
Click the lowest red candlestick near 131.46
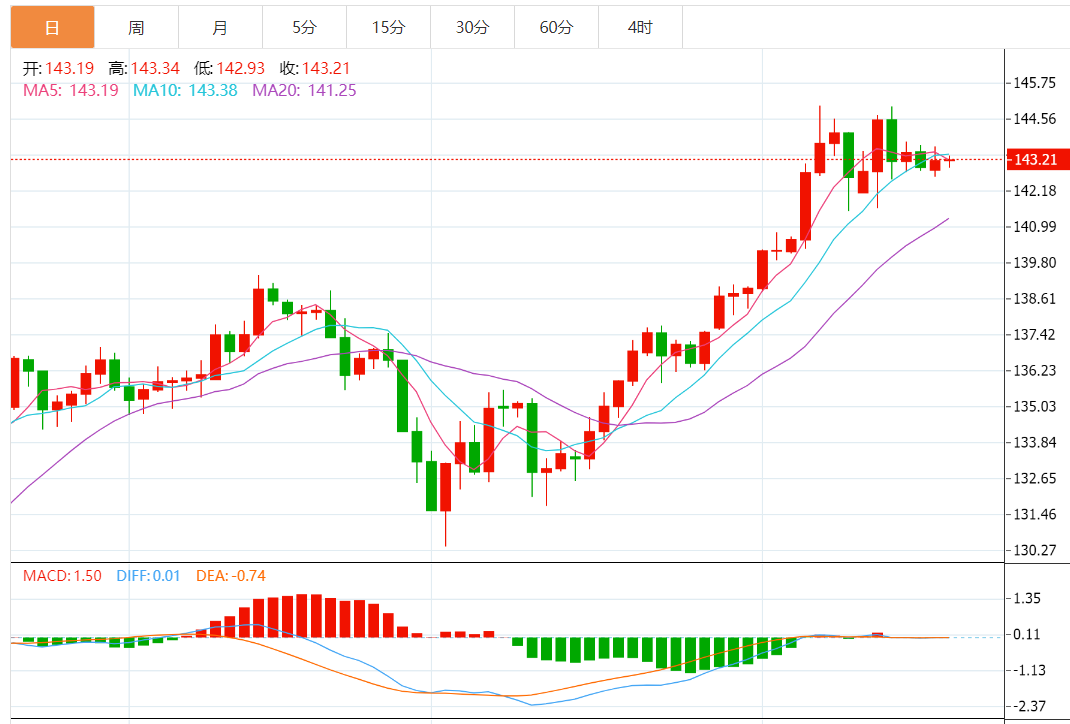click(446, 487)
